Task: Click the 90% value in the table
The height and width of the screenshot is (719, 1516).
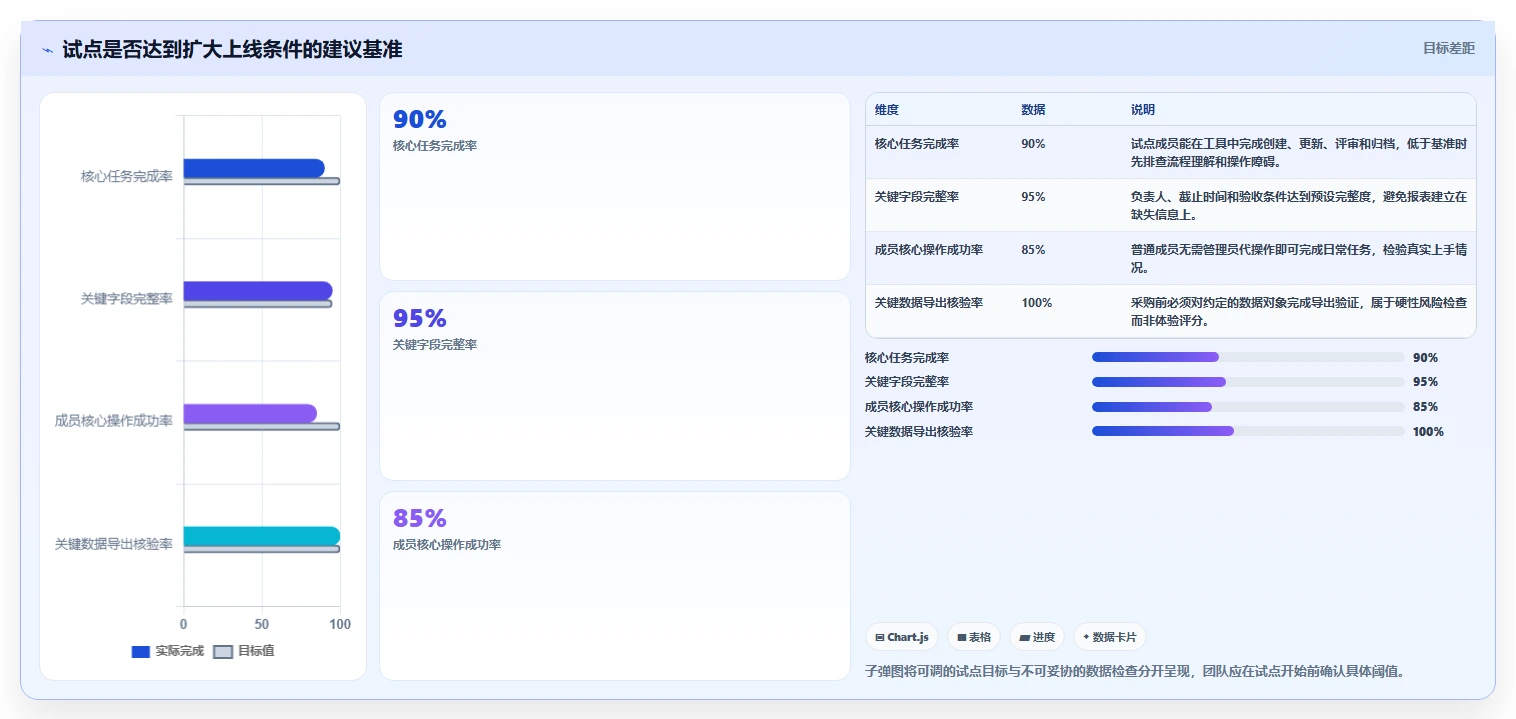Action: click(x=1033, y=144)
